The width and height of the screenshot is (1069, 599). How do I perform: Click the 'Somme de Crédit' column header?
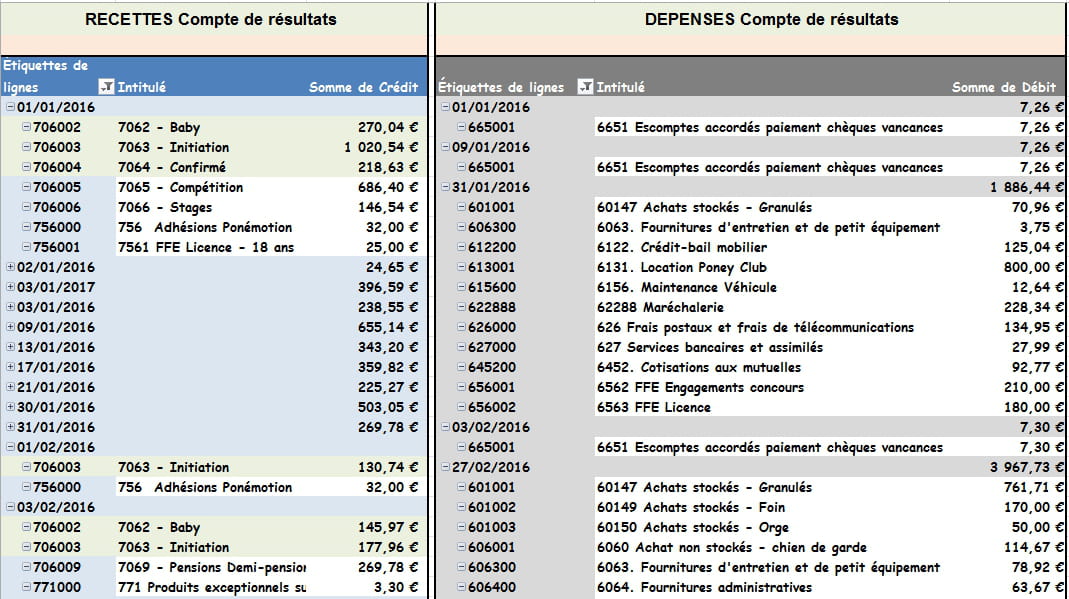click(363, 87)
